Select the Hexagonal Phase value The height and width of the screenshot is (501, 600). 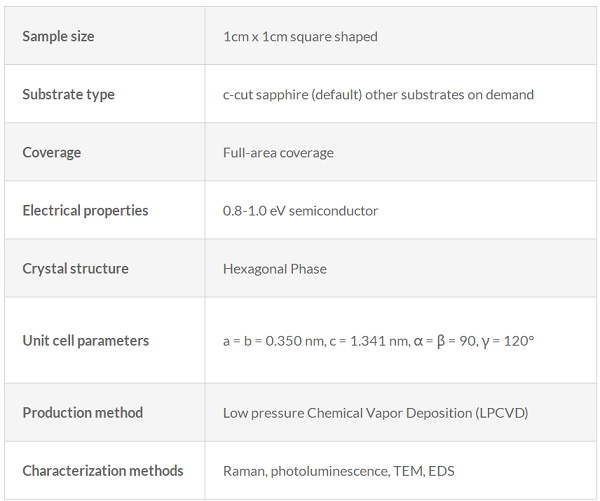[275, 269]
